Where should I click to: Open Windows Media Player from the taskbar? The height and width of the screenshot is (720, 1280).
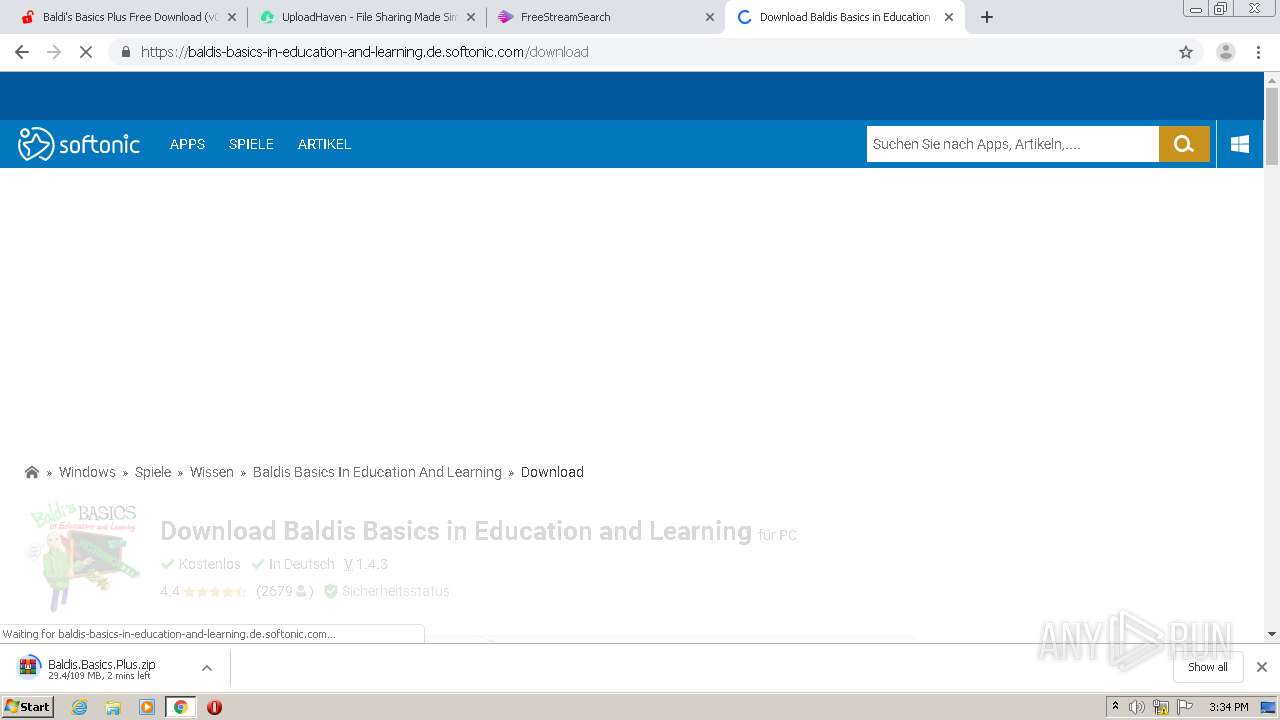[x=147, y=707]
